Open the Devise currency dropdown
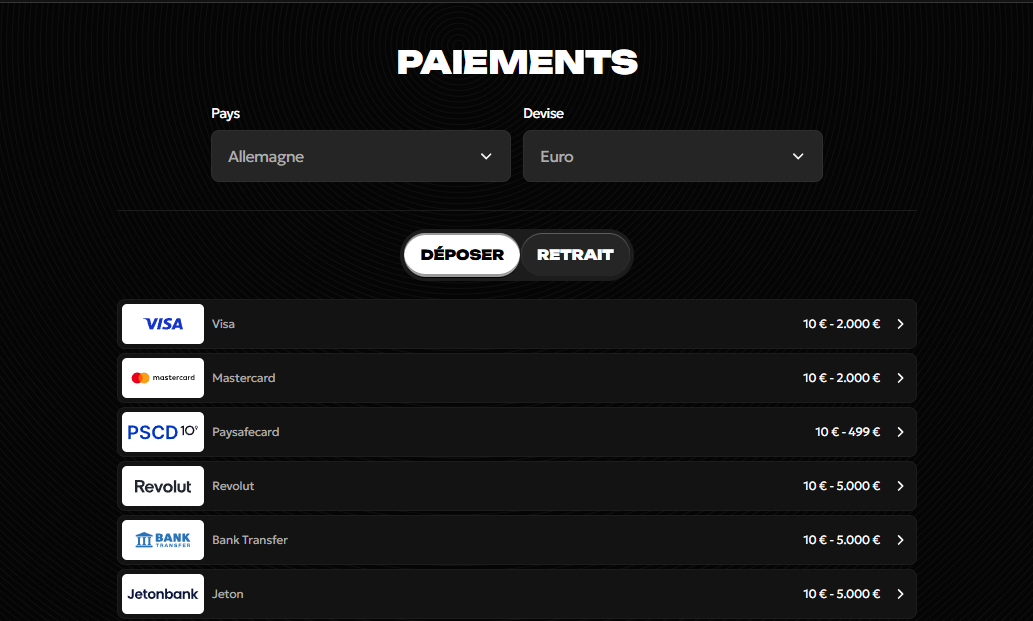The width and height of the screenshot is (1033, 621). pos(672,156)
